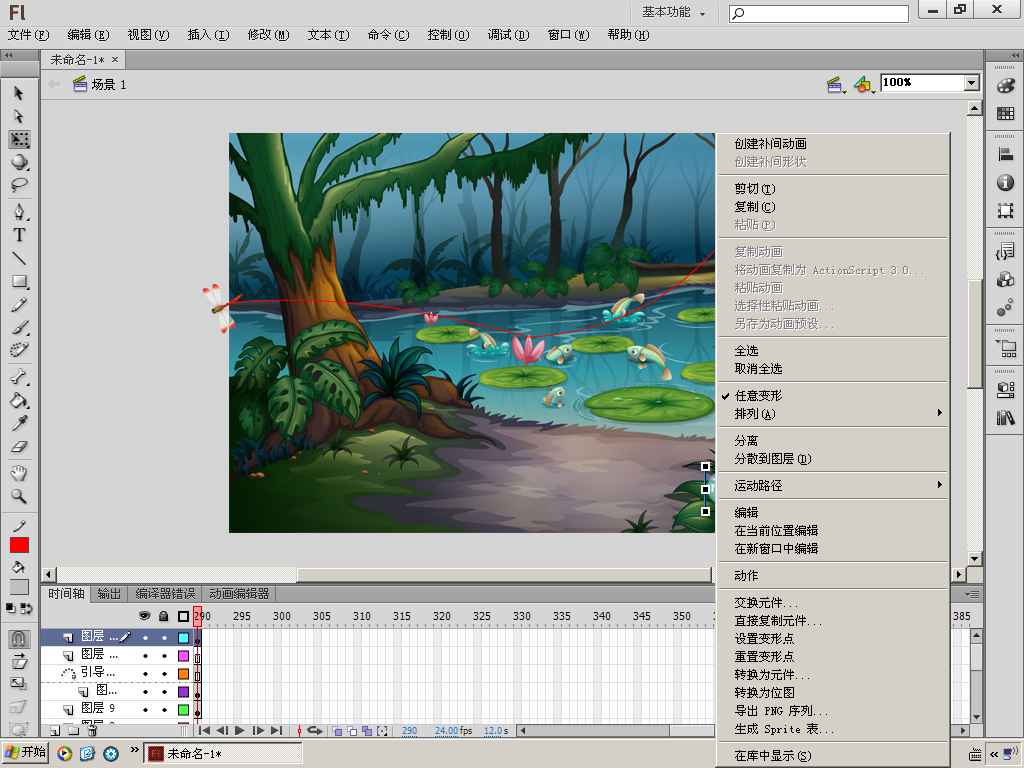The height and width of the screenshot is (768, 1024).
Task: Select the Subselection tool
Action: [x=19, y=116]
